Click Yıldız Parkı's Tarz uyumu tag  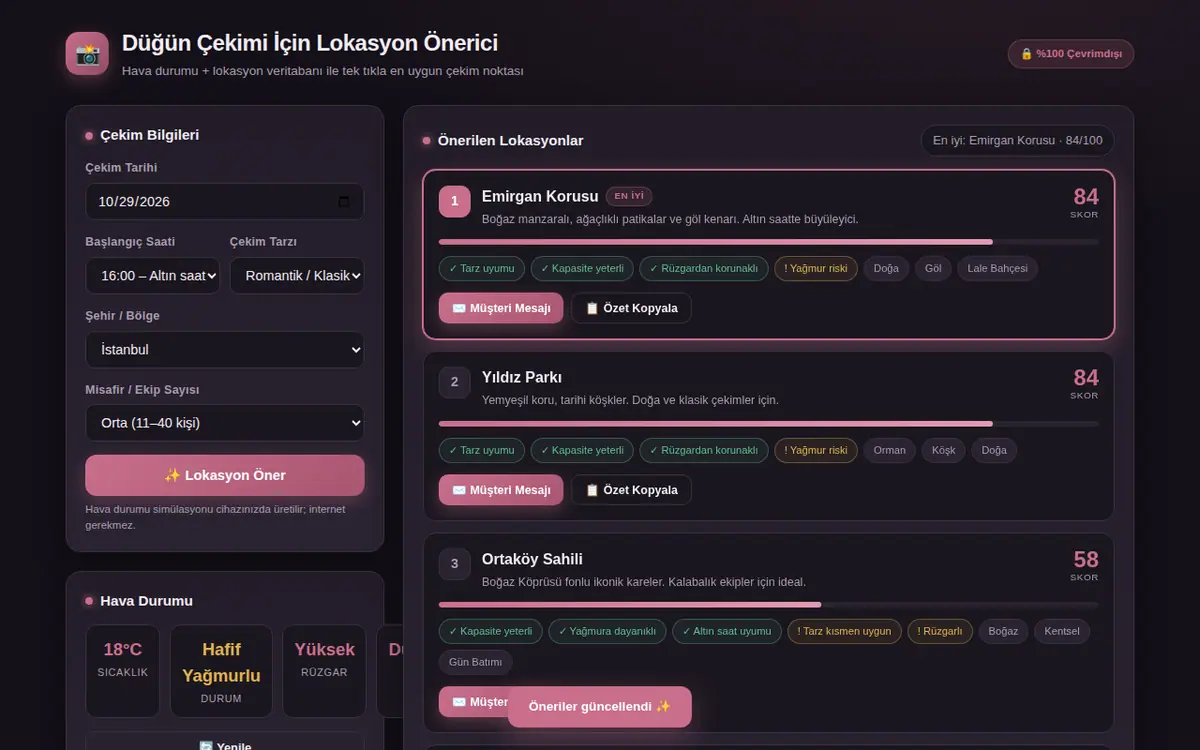[x=481, y=450]
